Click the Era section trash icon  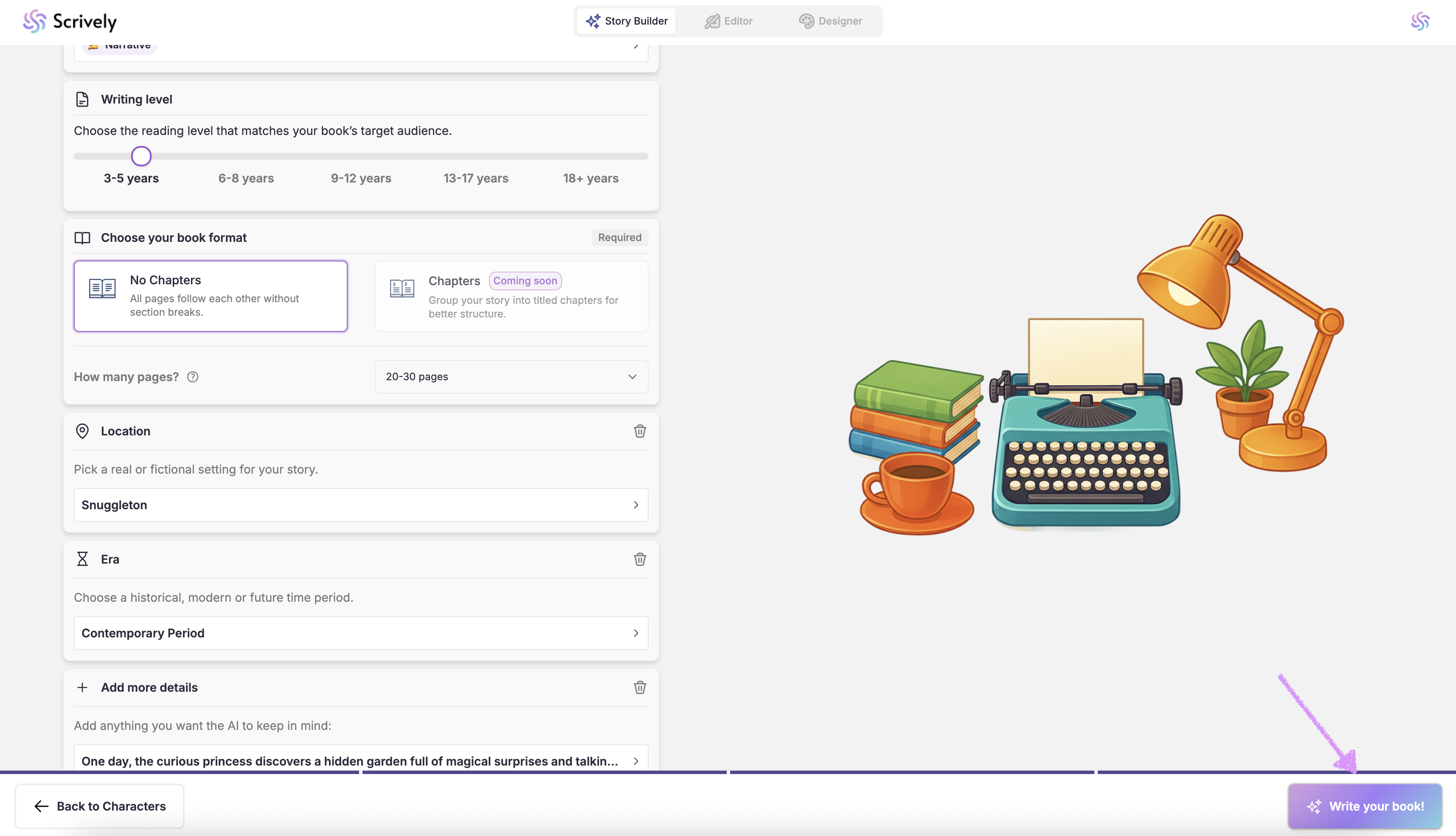(640, 559)
